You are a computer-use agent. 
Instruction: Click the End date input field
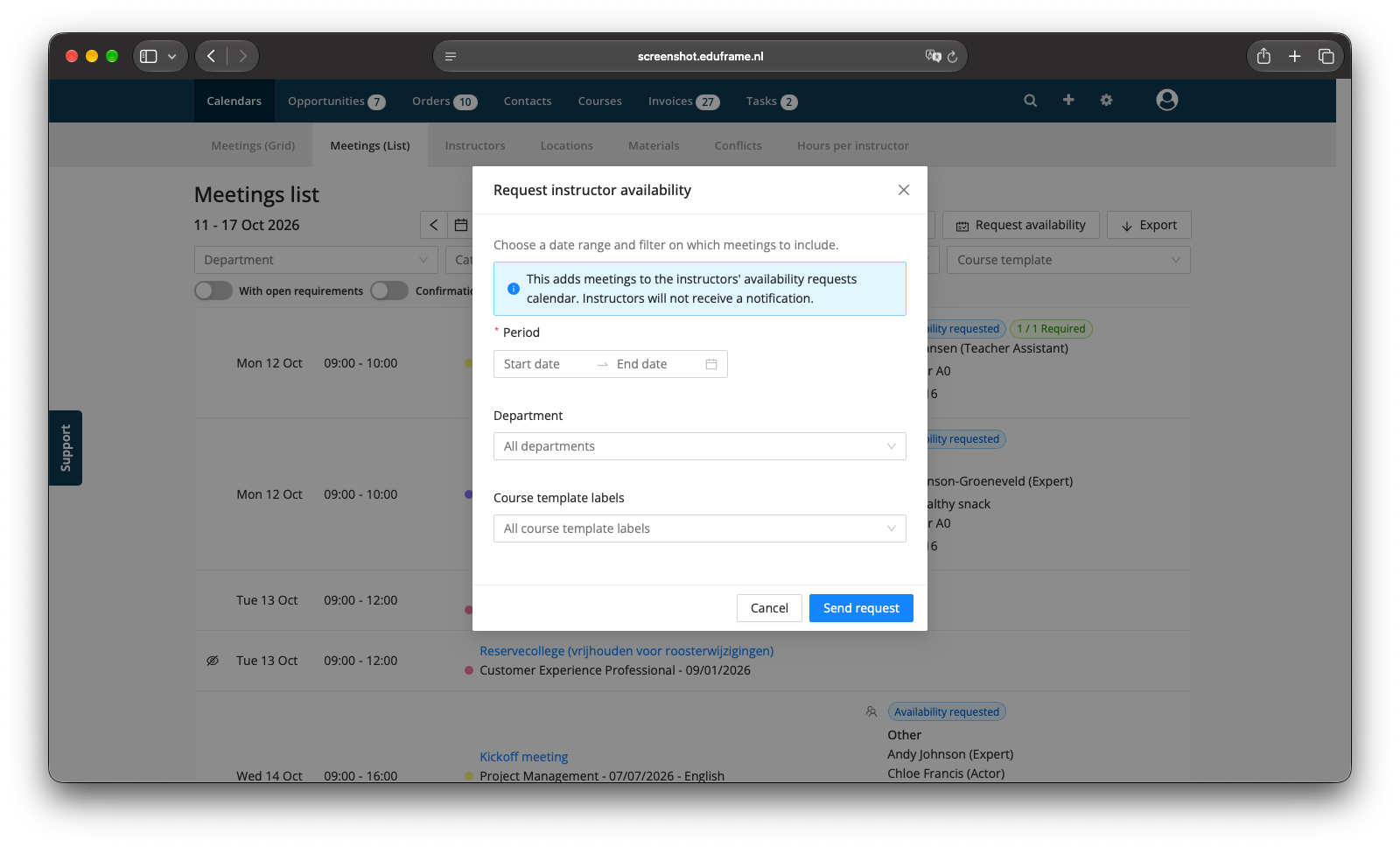(656, 364)
